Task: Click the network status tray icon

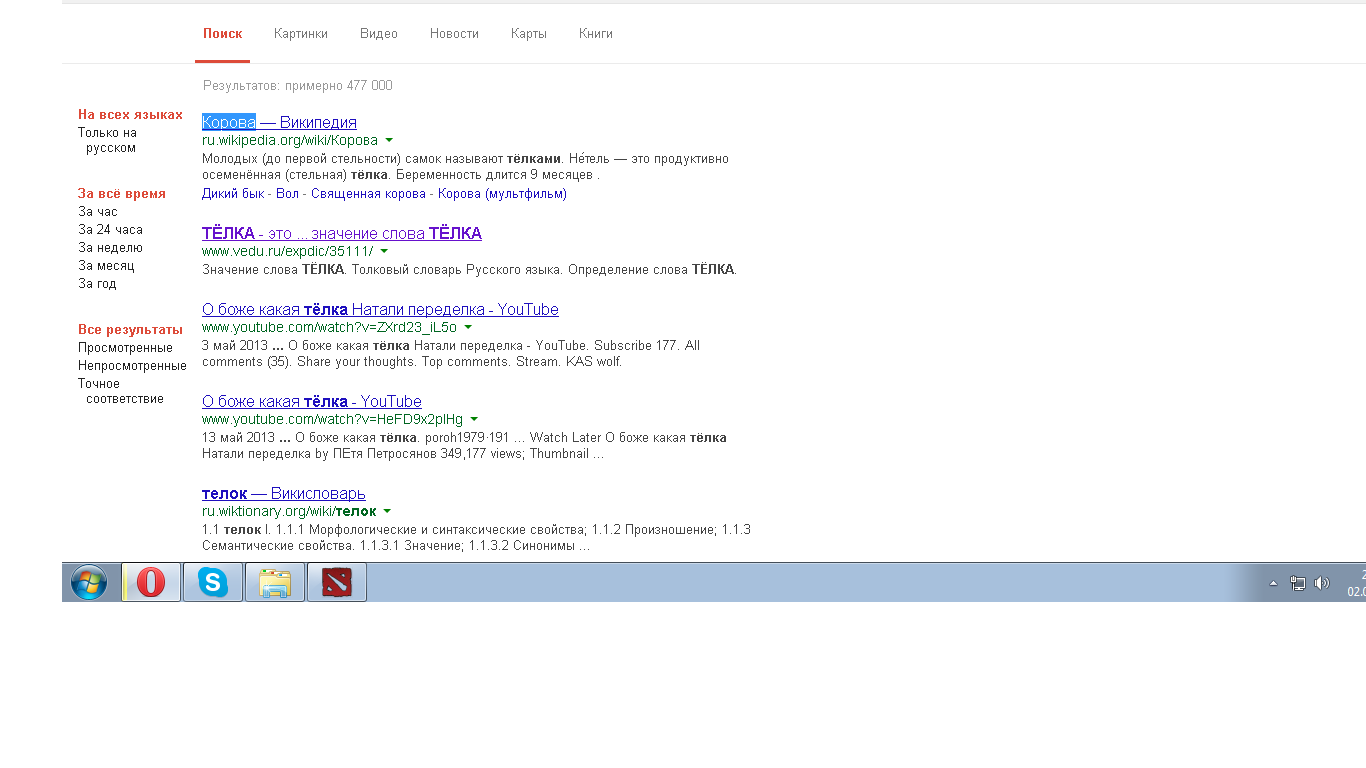Action: pyautogui.click(x=1298, y=583)
